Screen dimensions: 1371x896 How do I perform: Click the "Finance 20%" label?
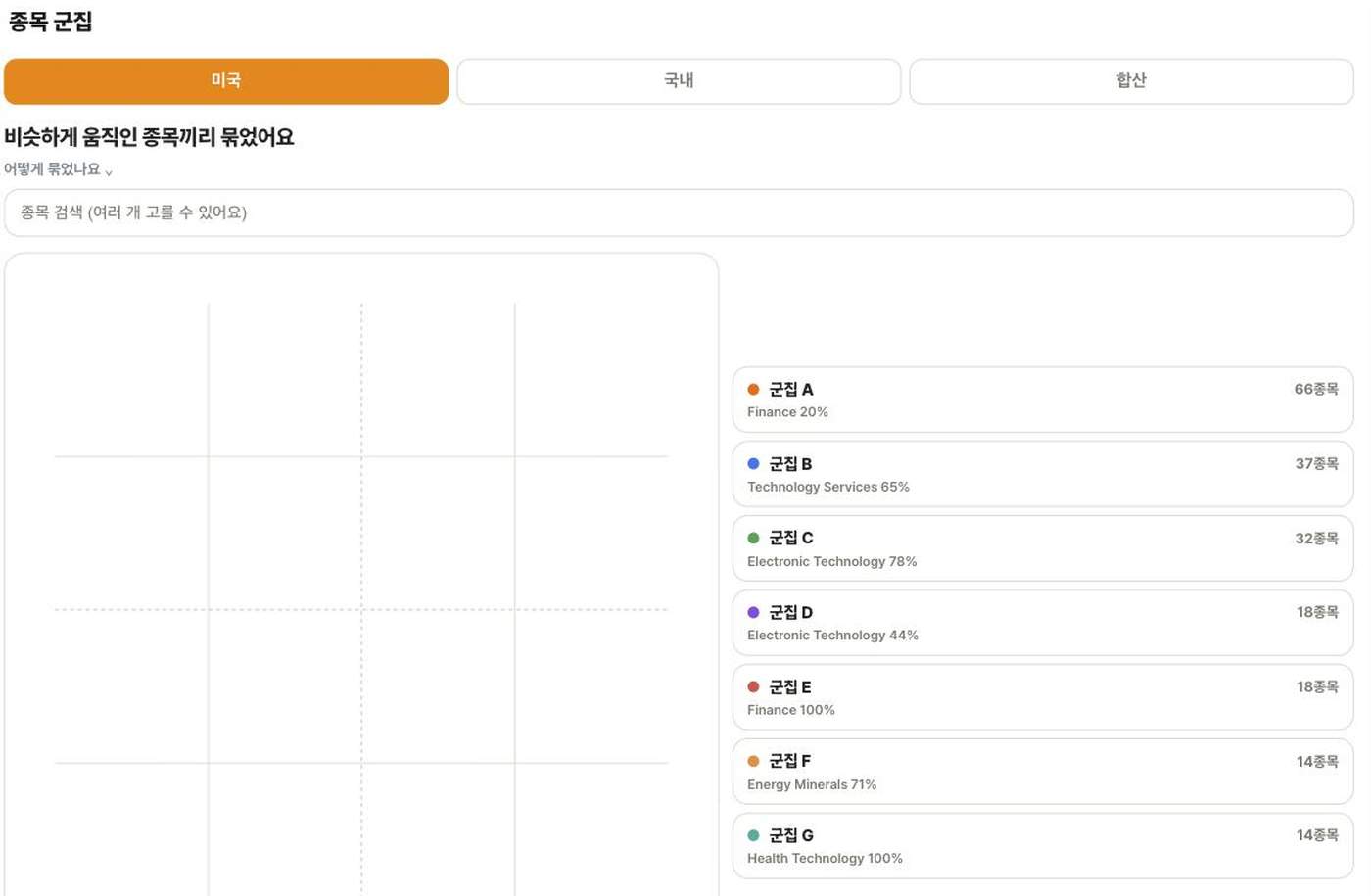click(787, 412)
